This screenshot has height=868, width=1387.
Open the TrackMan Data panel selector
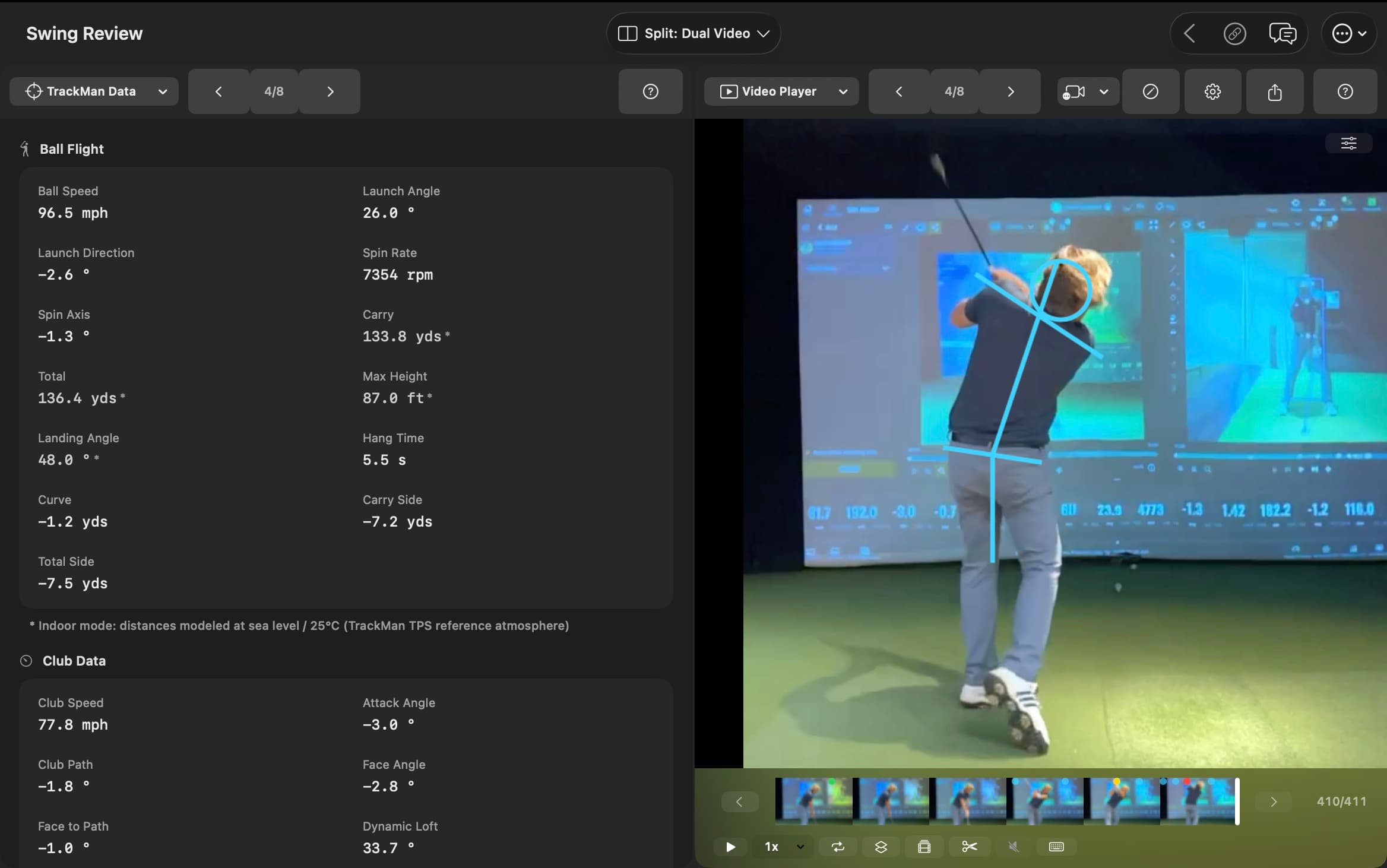tap(94, 91)
